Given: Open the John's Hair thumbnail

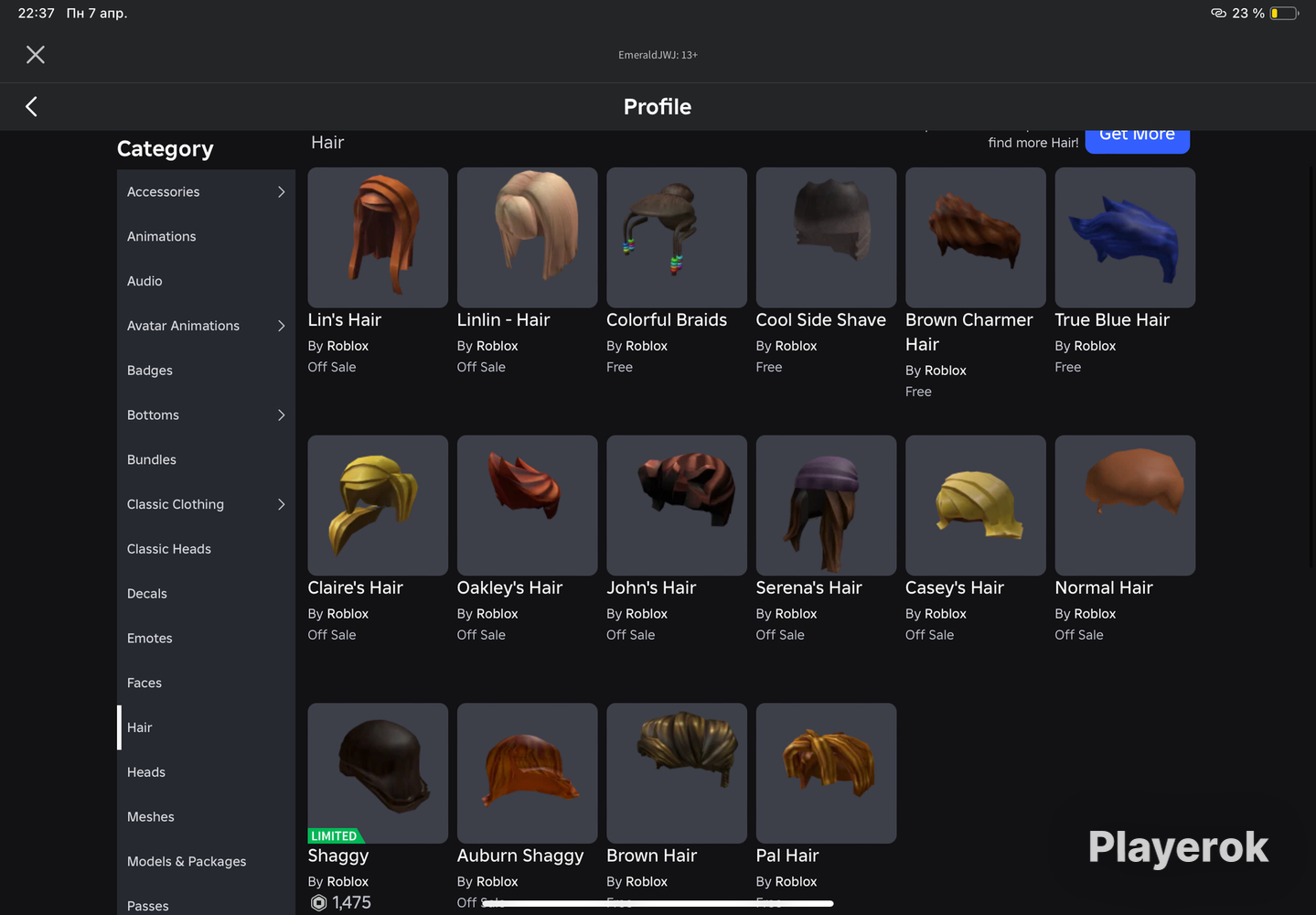Looking at the screenshot, I should tap(677, 505).
